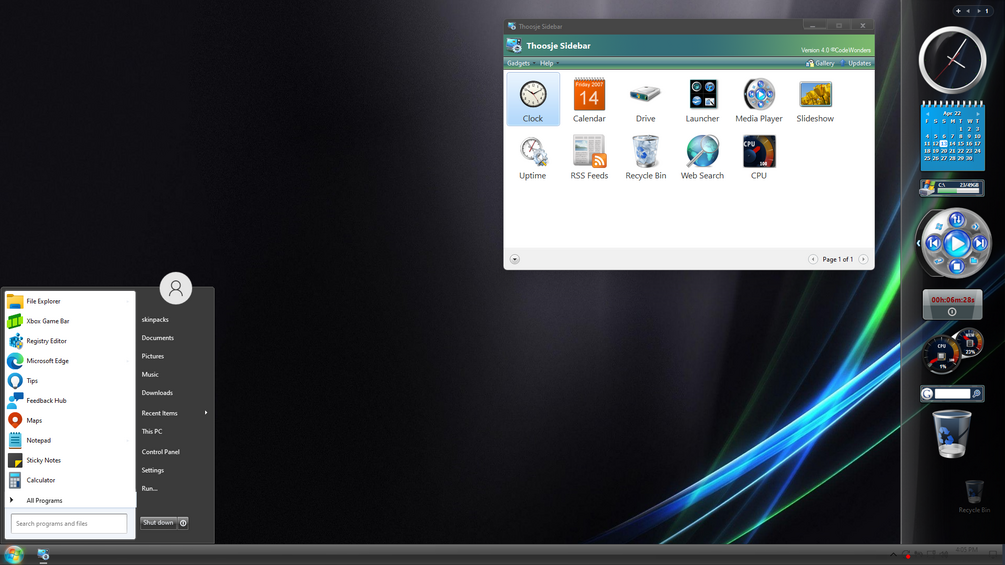The image size is (1005, 565).
Task: Click the analog clock gadget on sidebar
Action: click(952, 60)
